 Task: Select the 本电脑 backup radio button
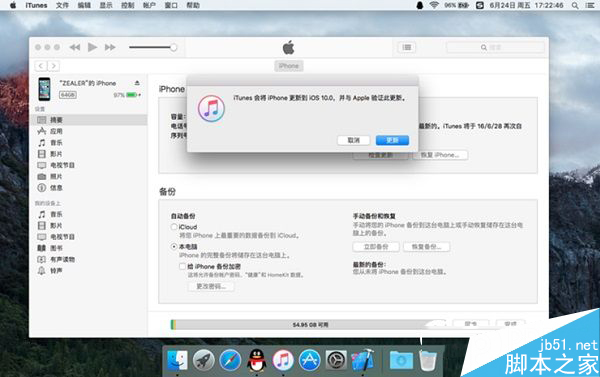174,247
